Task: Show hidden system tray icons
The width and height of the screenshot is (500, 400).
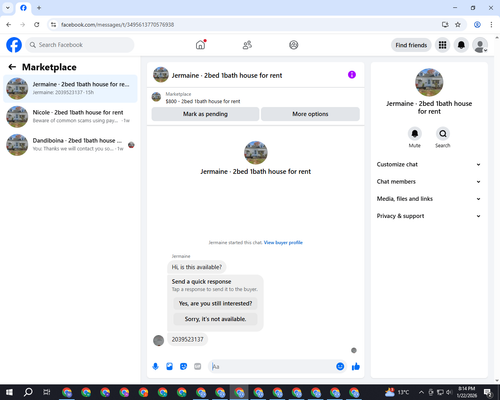Action: click(x=421, y=392)
